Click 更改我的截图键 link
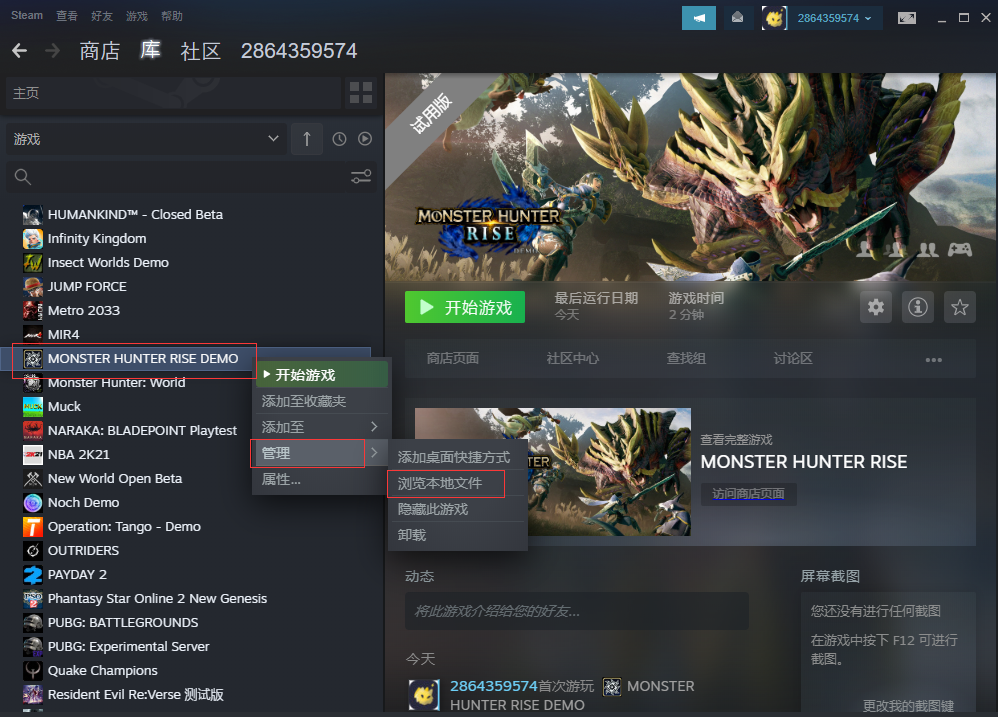The width and height of the screenshot is (998, 717). [908, 706]
